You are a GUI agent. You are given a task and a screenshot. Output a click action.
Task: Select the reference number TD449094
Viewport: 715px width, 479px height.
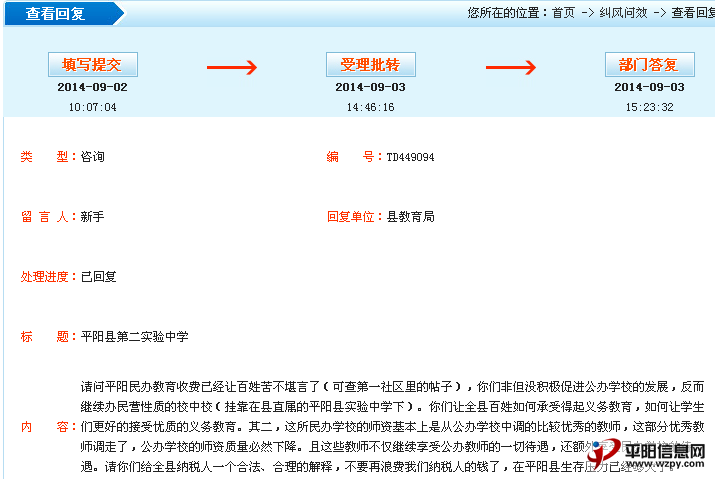410,157
